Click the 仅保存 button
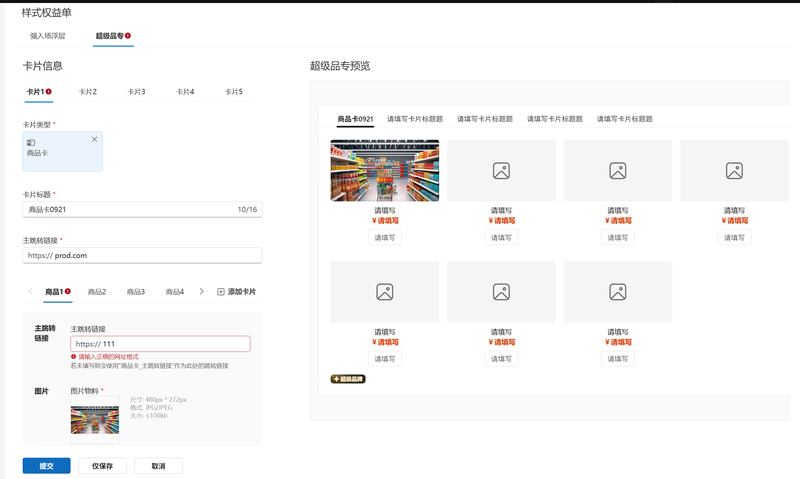This screenshot has height=479, width=800. [x=103, y=466]
